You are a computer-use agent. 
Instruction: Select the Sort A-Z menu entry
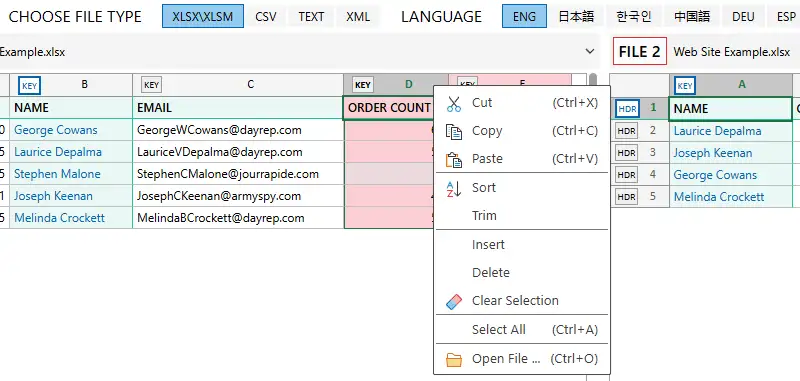(521, 188)
